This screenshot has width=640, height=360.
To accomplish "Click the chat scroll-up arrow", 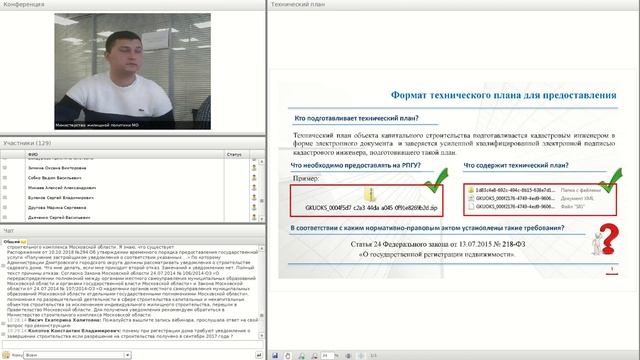I will (262, 248).
